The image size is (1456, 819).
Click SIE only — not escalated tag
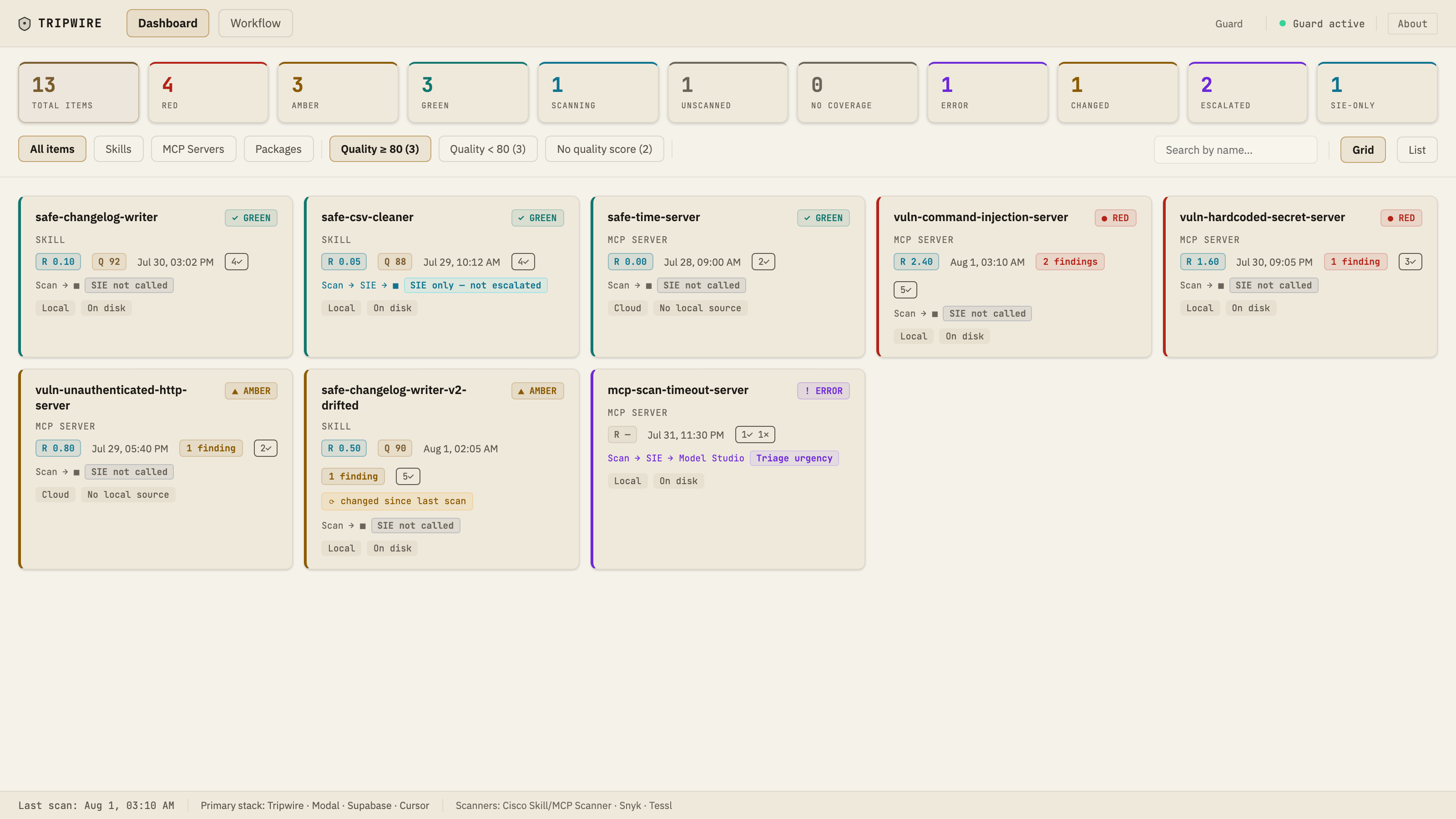click(475, 285)
